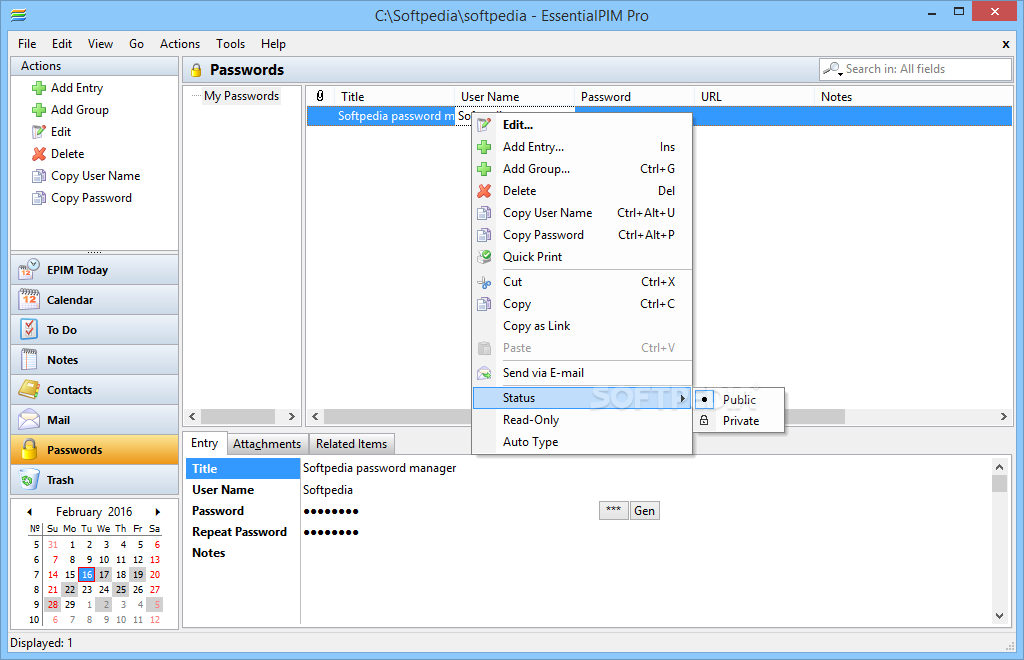Sort by the Notes column header
This screenshot has height=660, width=1024.
[914, 96]
